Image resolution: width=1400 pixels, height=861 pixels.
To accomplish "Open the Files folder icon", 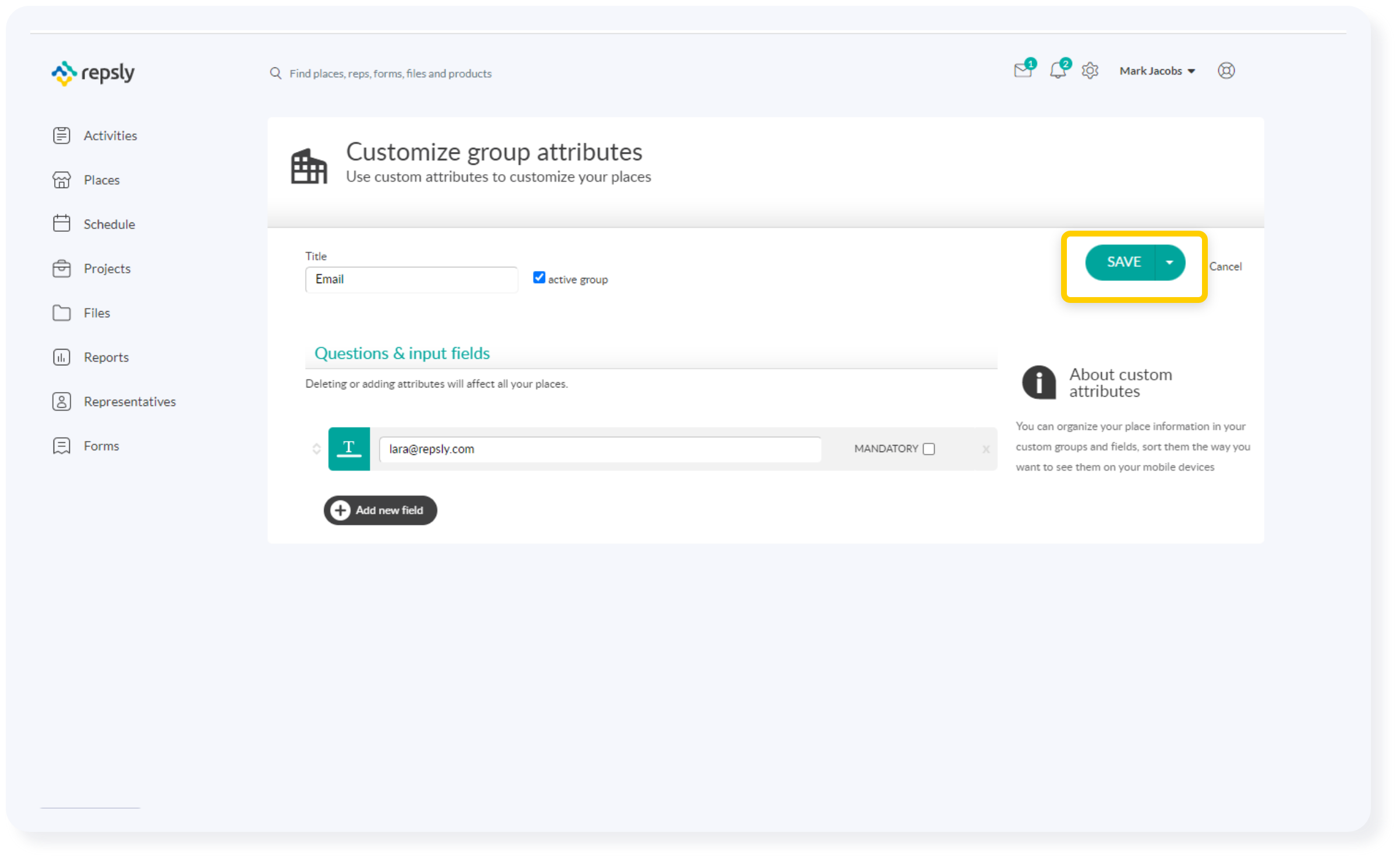I will pyautogui.click(x=62, y=313).
